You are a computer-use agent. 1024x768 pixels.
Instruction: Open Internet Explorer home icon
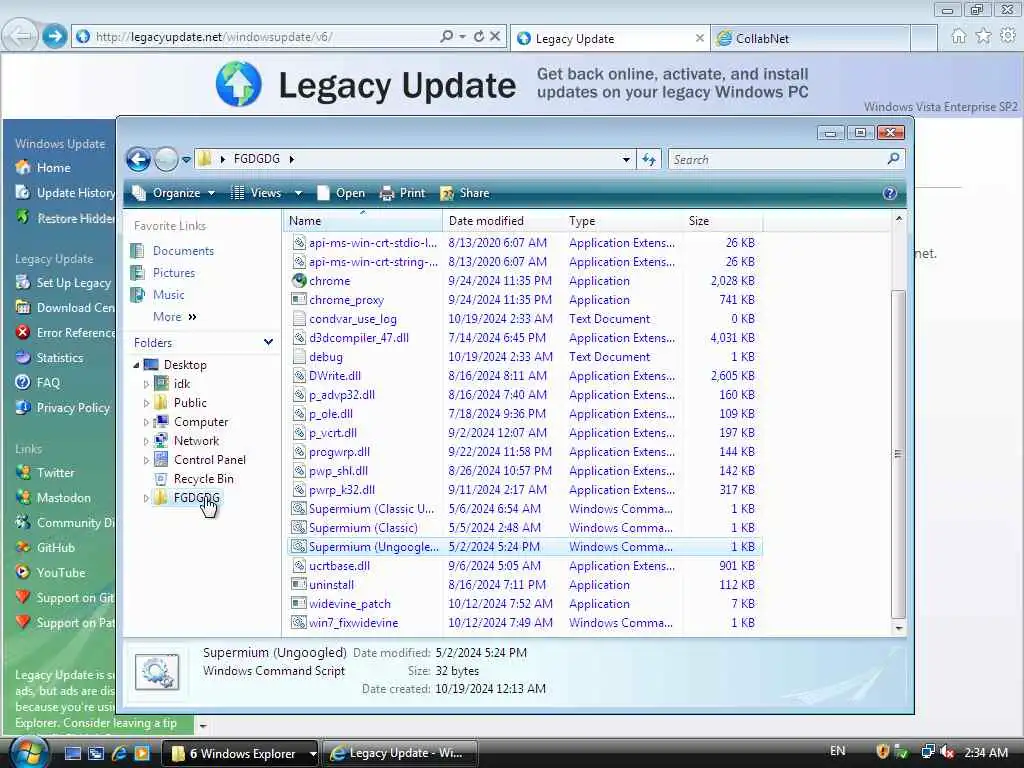[958, 37]
